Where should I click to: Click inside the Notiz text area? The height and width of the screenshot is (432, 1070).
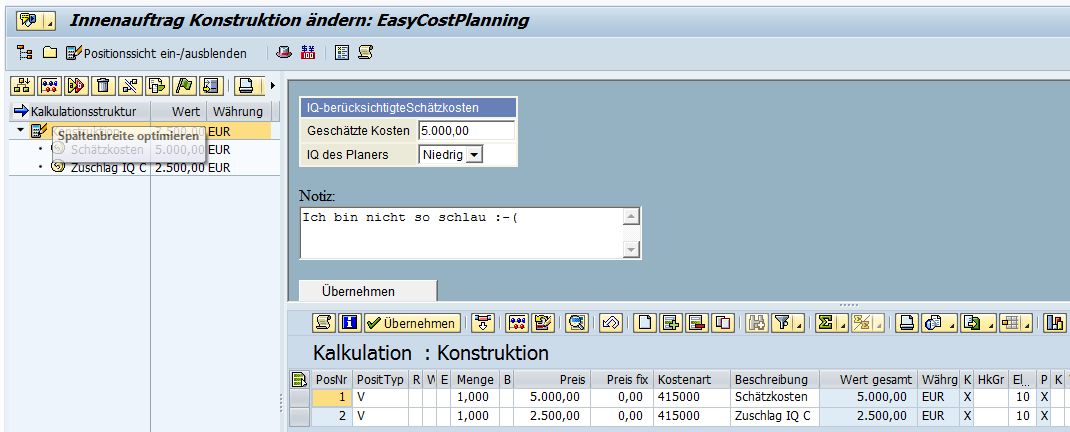(x=462, y=233)
